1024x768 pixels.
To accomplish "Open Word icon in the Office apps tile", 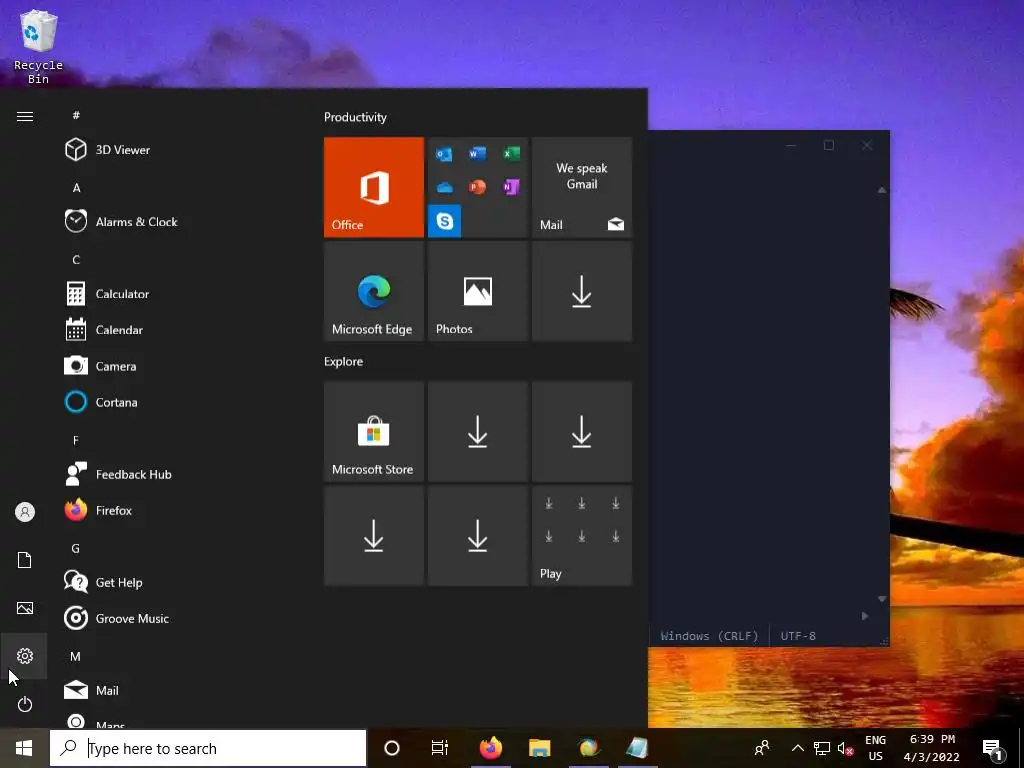I will 477,154.
